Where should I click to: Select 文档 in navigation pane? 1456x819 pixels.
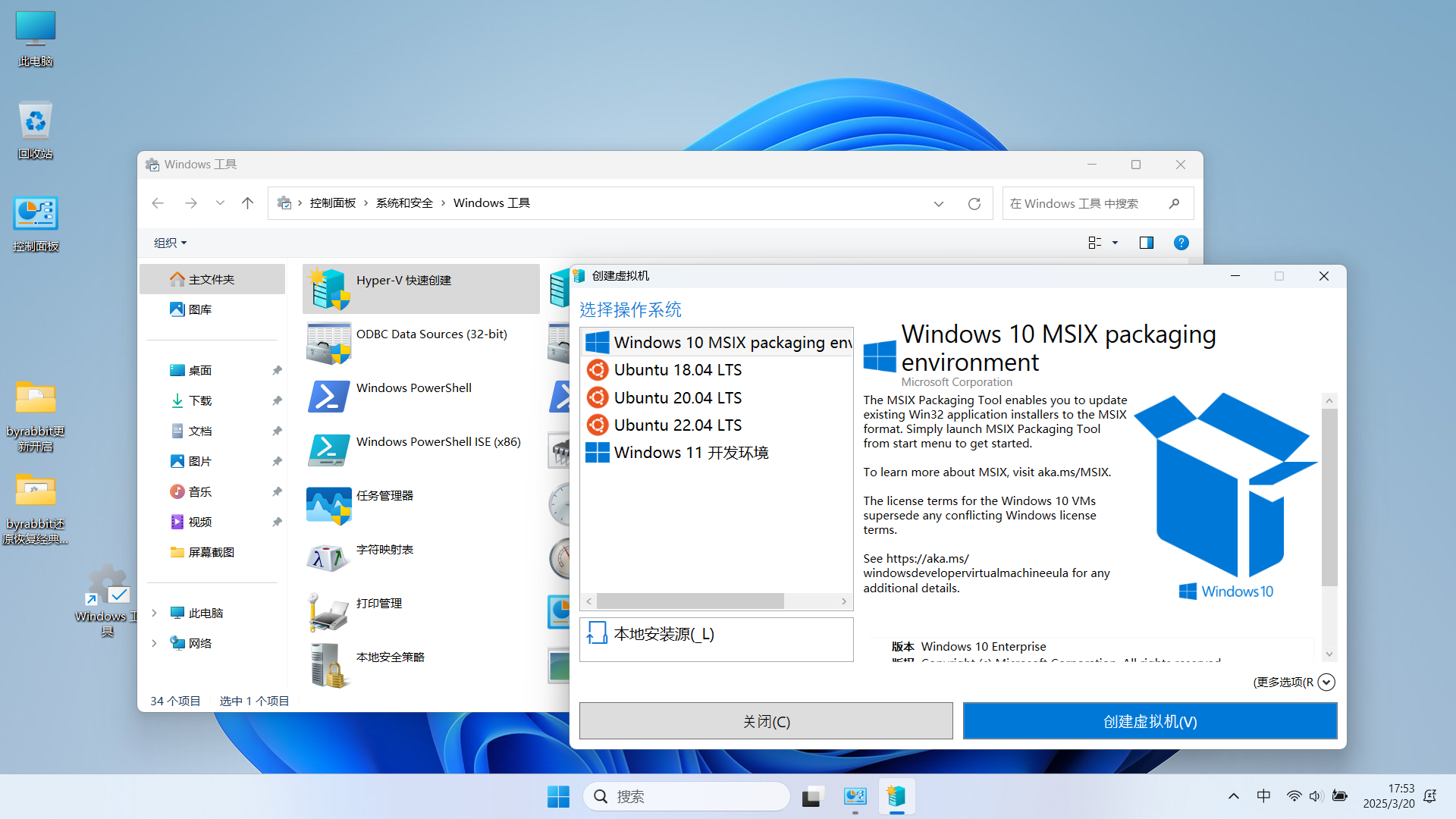212,431
